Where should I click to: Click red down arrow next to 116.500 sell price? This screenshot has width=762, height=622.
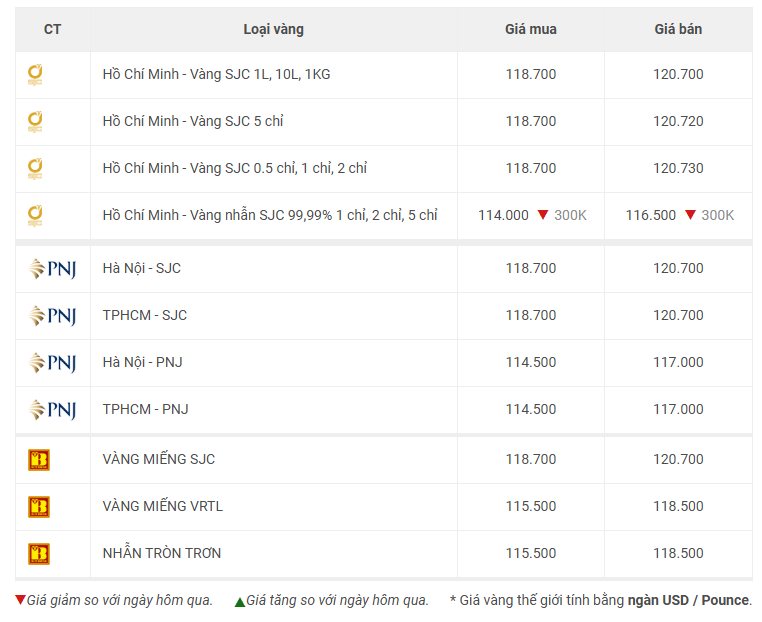(x=690, y=214)
